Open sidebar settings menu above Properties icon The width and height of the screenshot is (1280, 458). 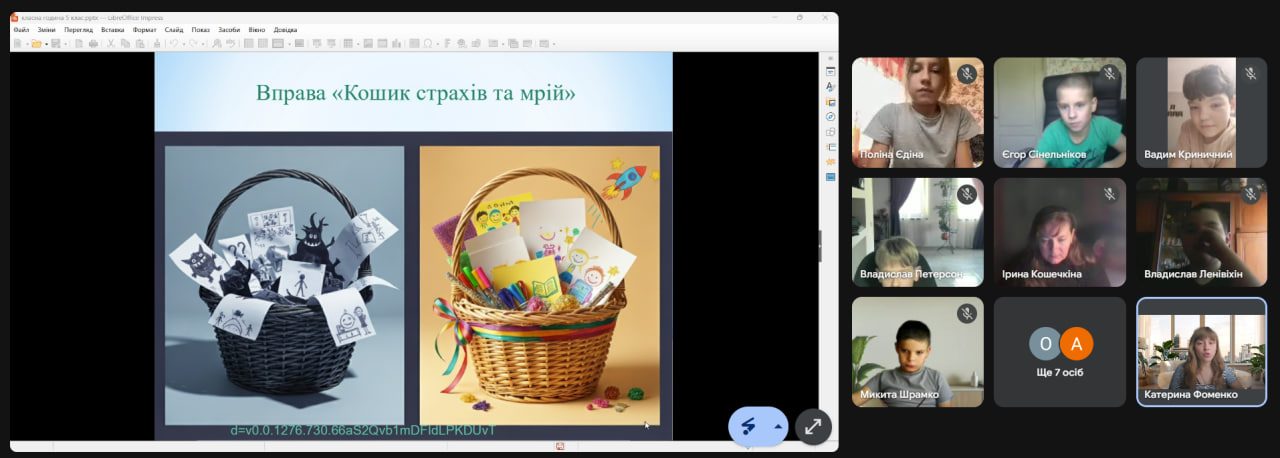point(830,58)
